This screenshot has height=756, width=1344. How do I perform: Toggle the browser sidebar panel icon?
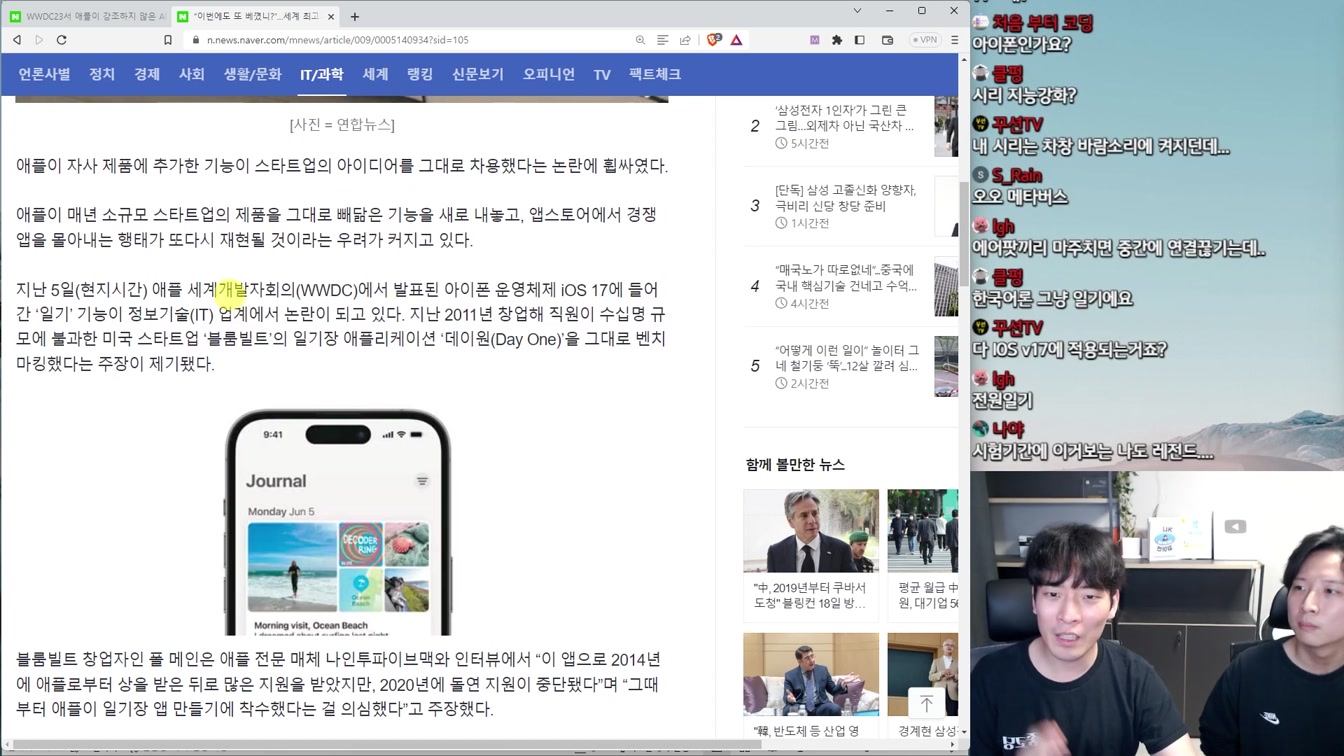[860, 40]
